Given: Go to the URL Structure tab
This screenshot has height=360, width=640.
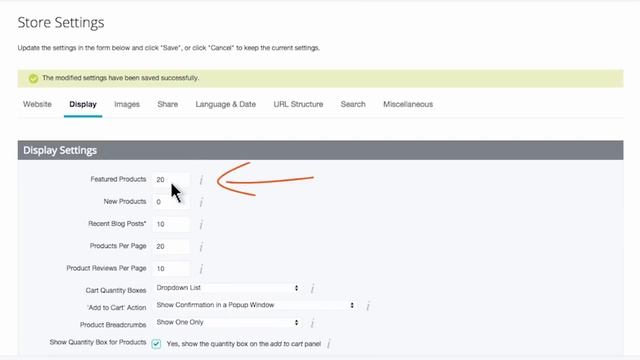Looking at the screenshot, I should [298, 104].
